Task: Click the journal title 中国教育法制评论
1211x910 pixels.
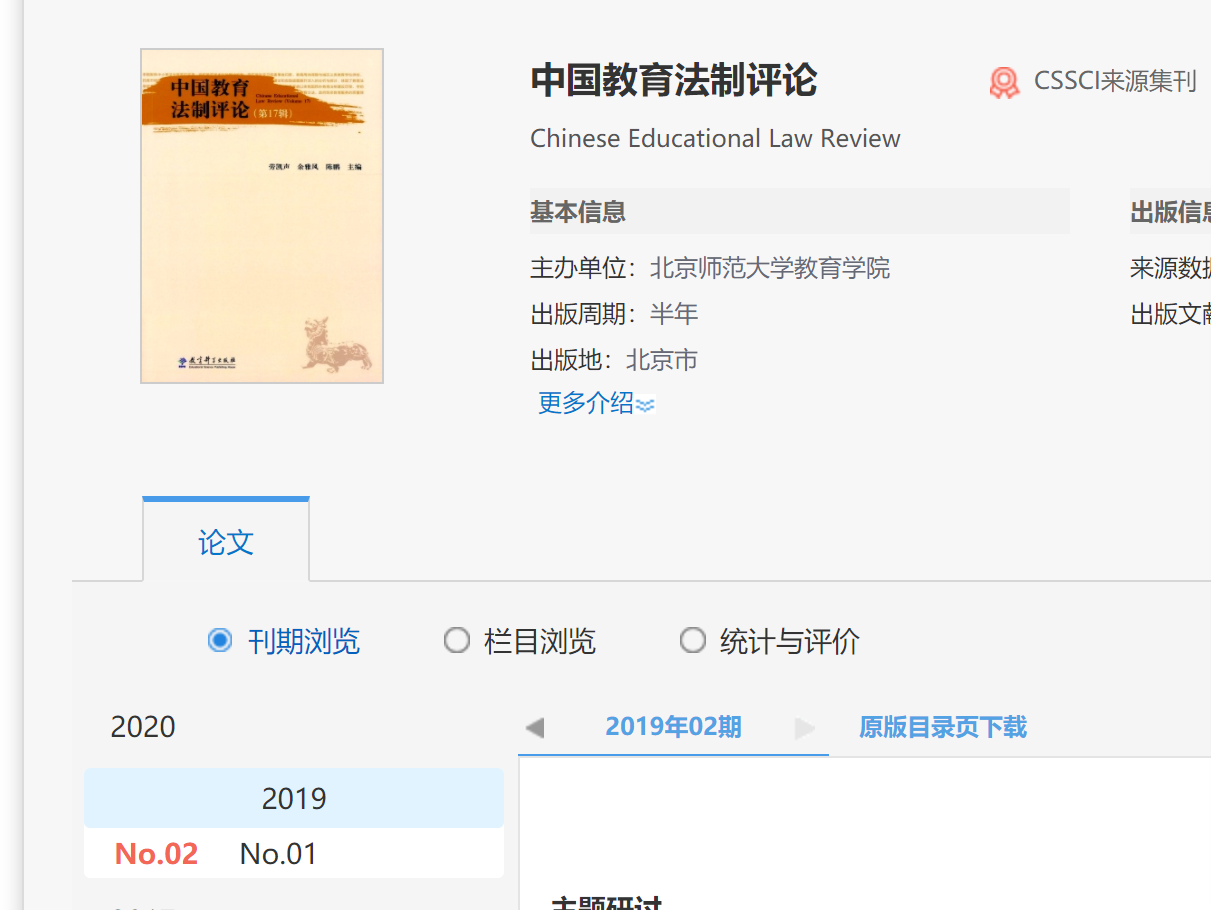Action: (674, 81)
